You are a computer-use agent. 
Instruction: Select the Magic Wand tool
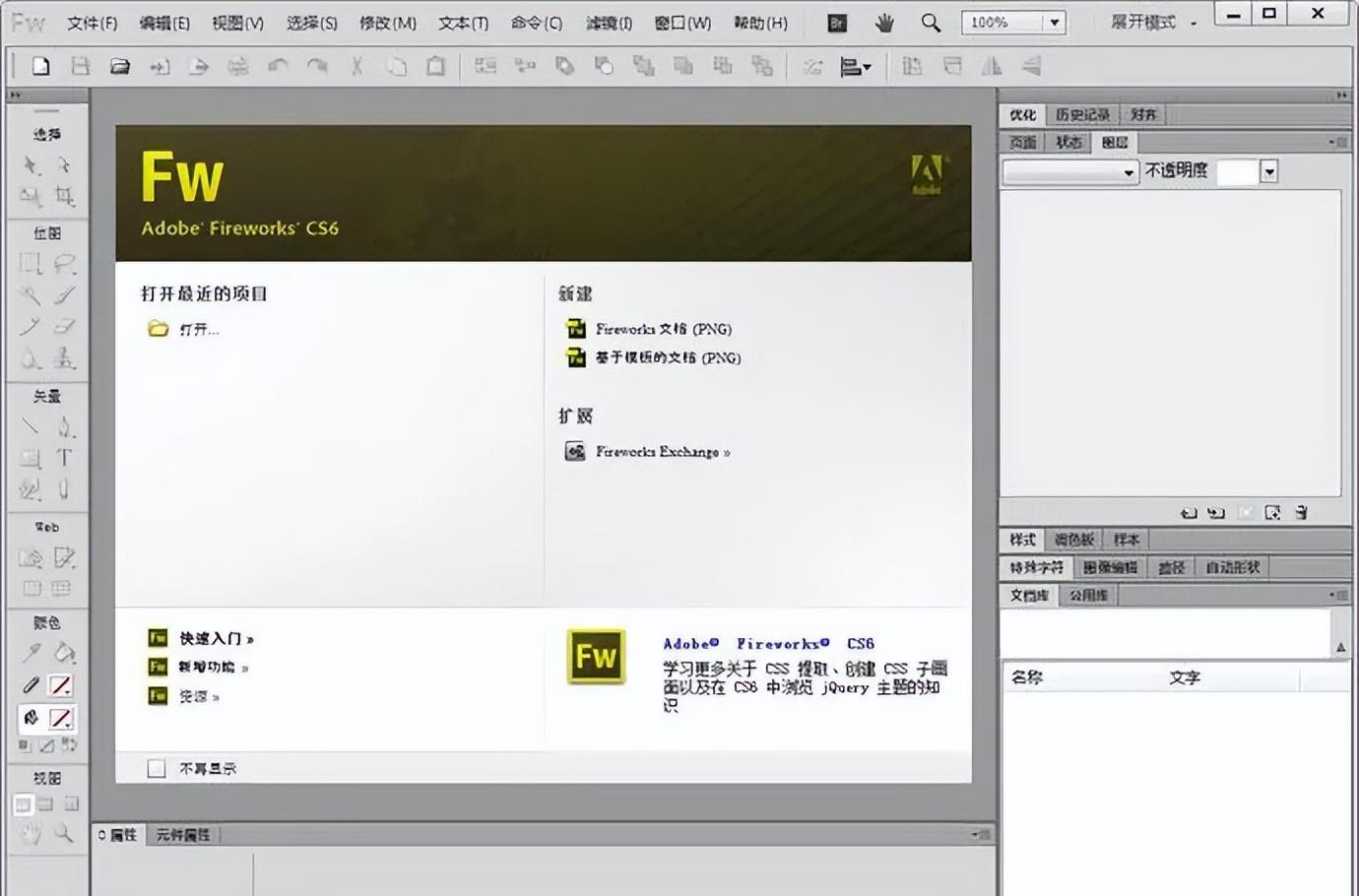tap(31, 294)
